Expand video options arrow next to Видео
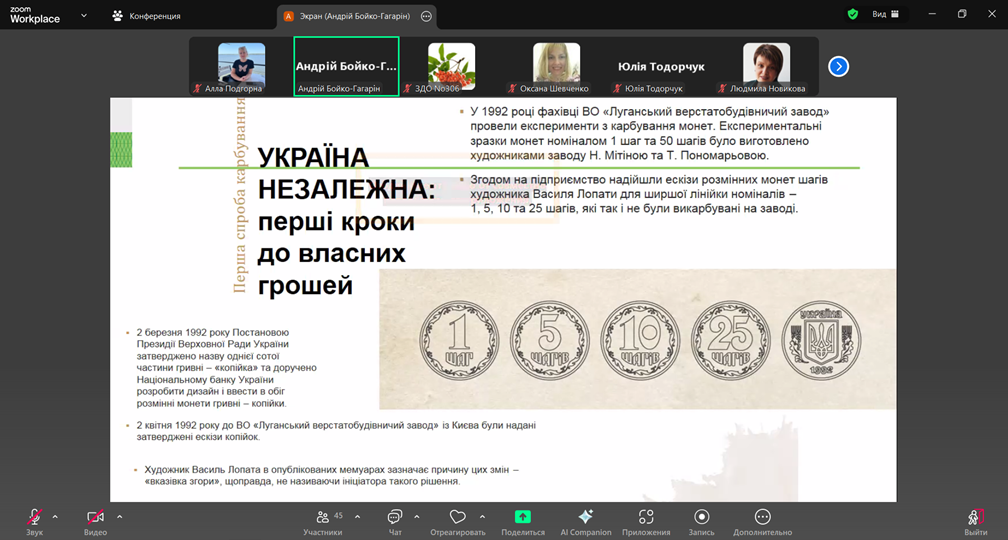The image size is (1008, 540). tap(119, 516)
